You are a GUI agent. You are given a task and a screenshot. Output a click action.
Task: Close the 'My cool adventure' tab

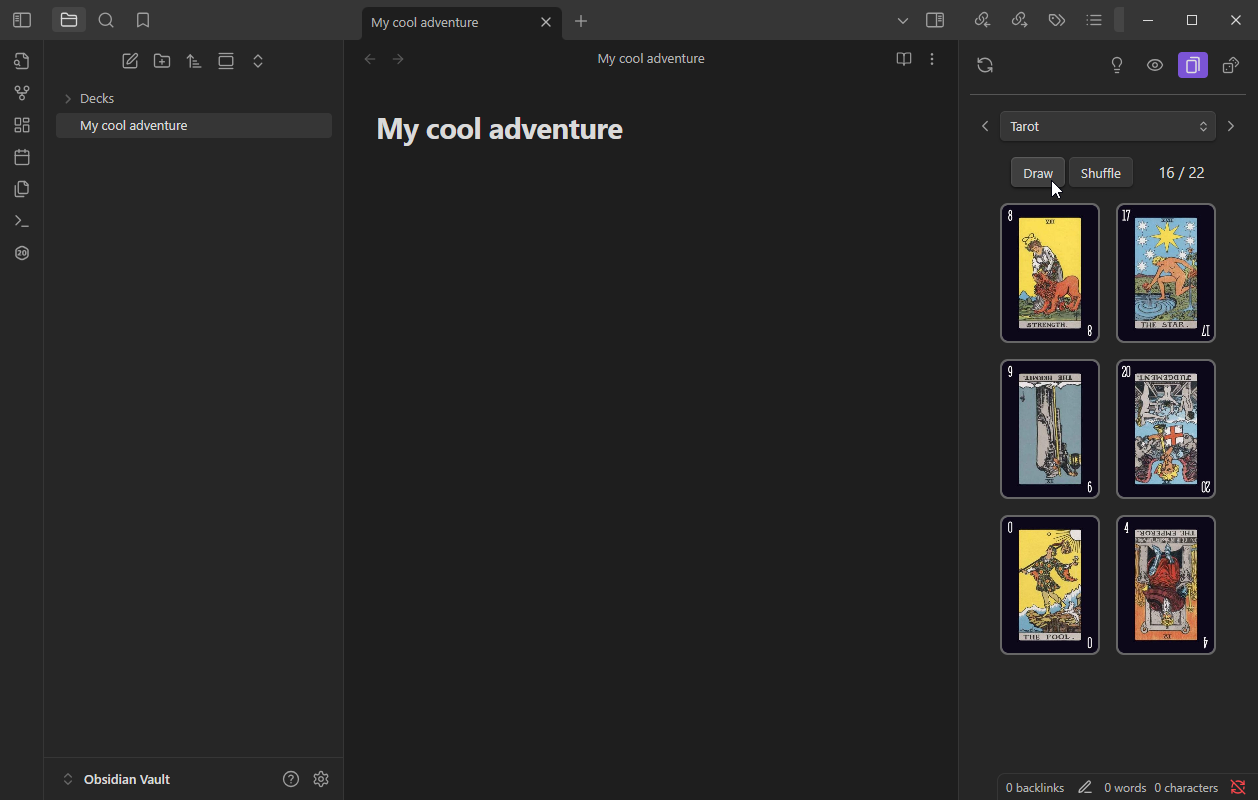tap(546, 22)
